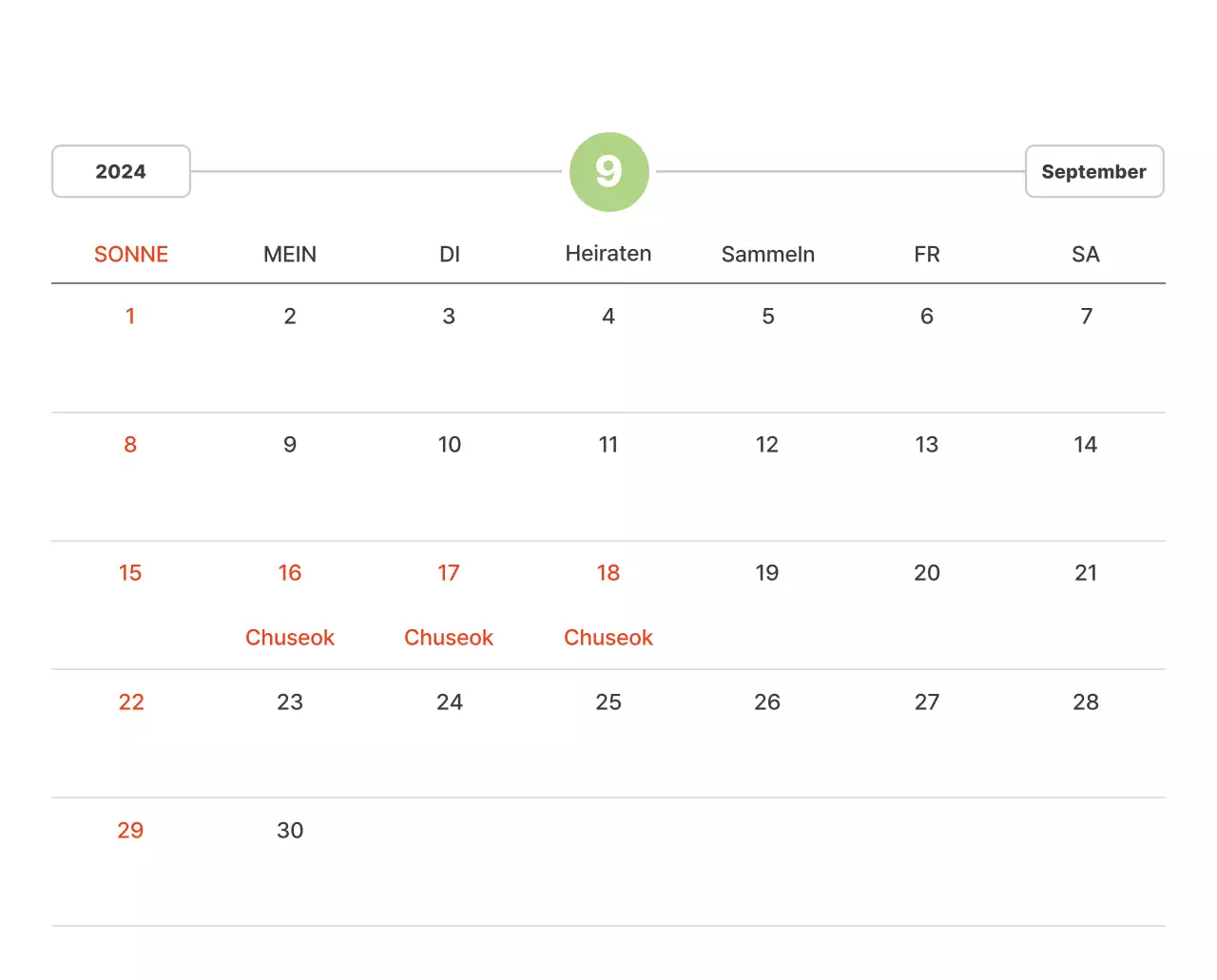1217x980 pixels.
Task: Select date 19 on the calendar
Action: pos(767,573)
